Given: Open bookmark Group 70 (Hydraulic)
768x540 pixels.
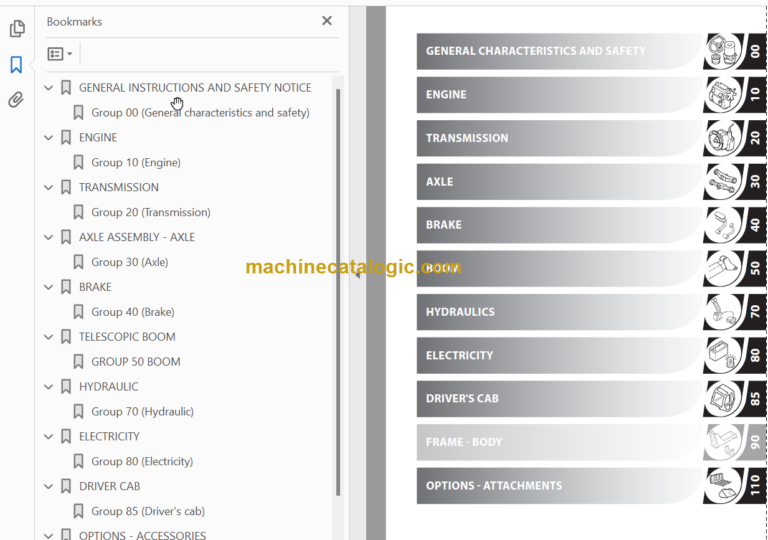Looking at the screenshot, I should (x=143, y=412).
